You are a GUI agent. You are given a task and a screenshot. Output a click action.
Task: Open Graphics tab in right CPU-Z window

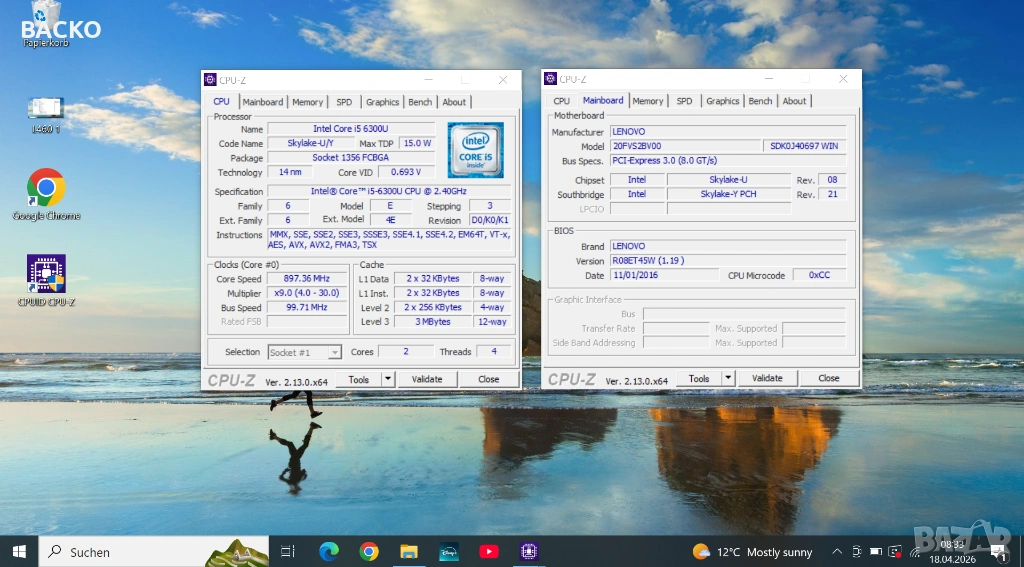coord(722,101)
